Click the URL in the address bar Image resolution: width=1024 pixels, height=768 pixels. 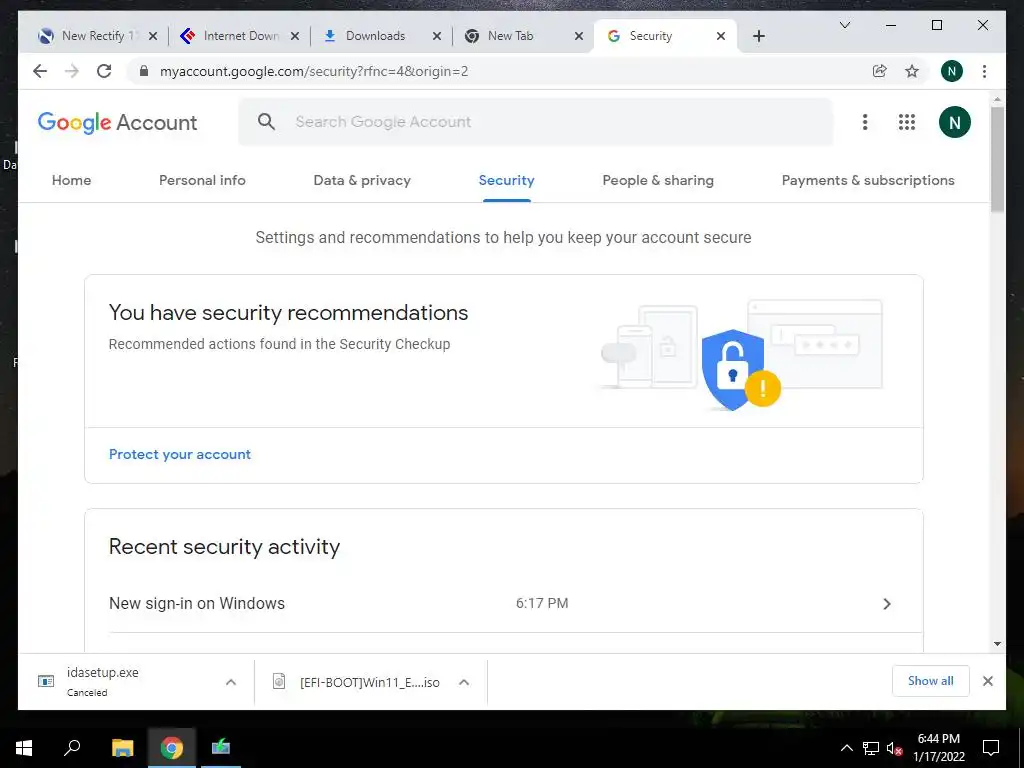314,71
